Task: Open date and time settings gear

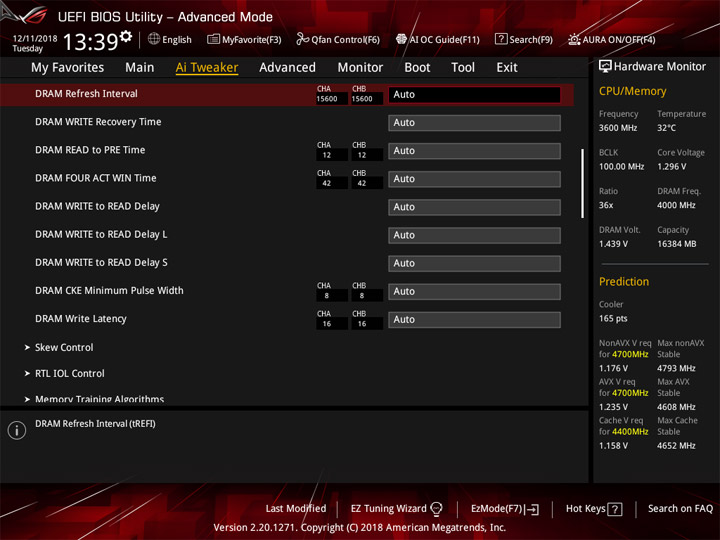Action: pos(126,36)
